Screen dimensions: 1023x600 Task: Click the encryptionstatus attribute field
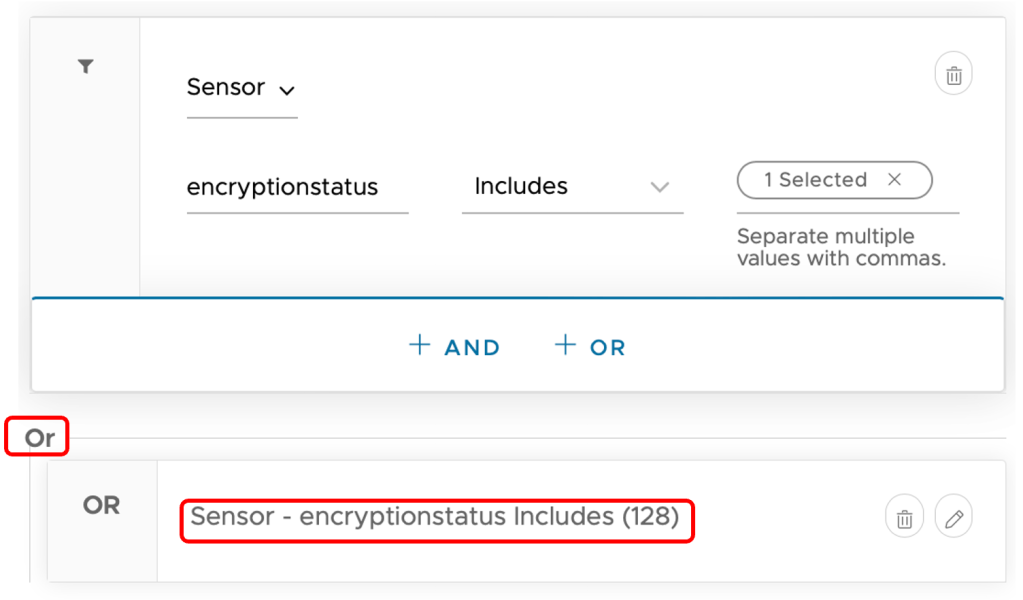click(297, 187)
